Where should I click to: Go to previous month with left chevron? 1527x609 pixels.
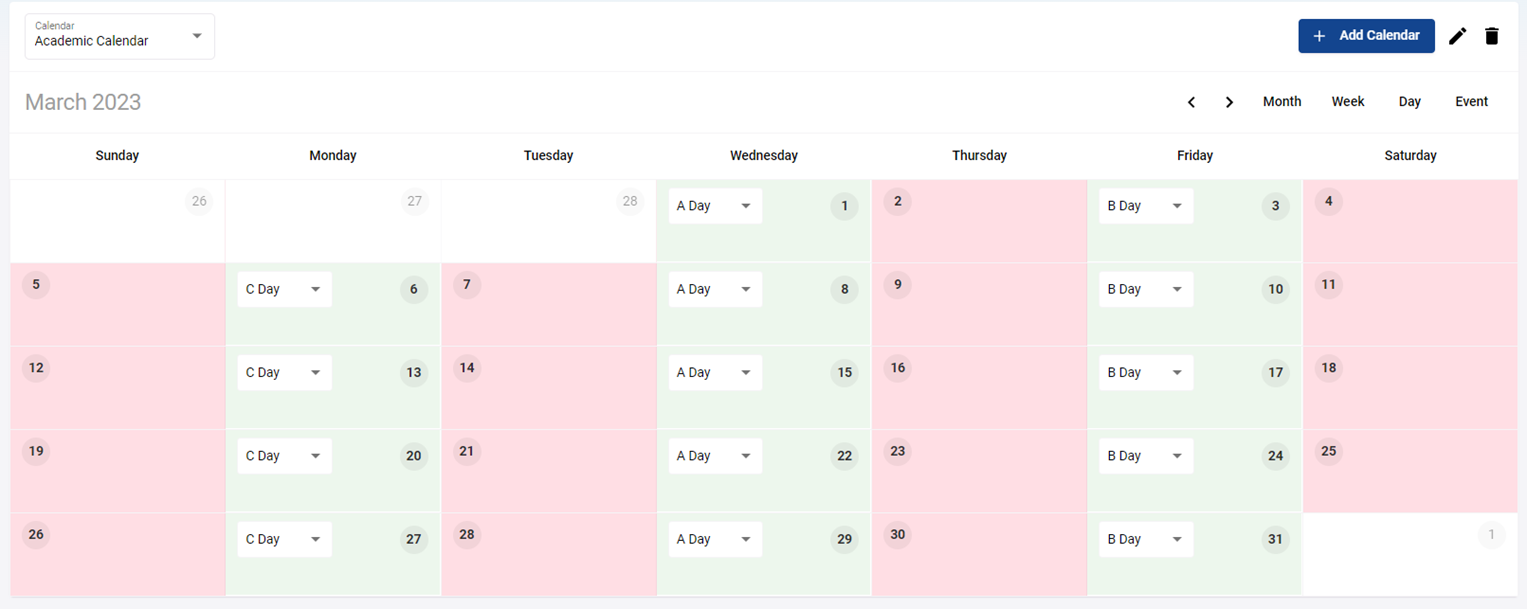1191,102
